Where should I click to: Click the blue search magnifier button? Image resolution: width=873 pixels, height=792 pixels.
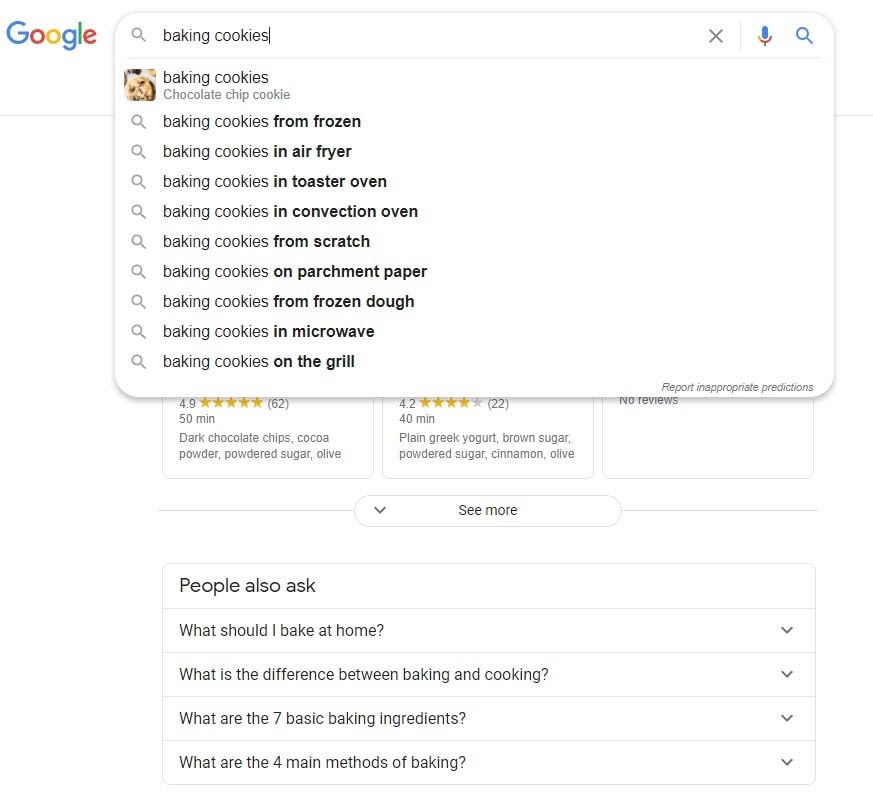coord(804,36)
